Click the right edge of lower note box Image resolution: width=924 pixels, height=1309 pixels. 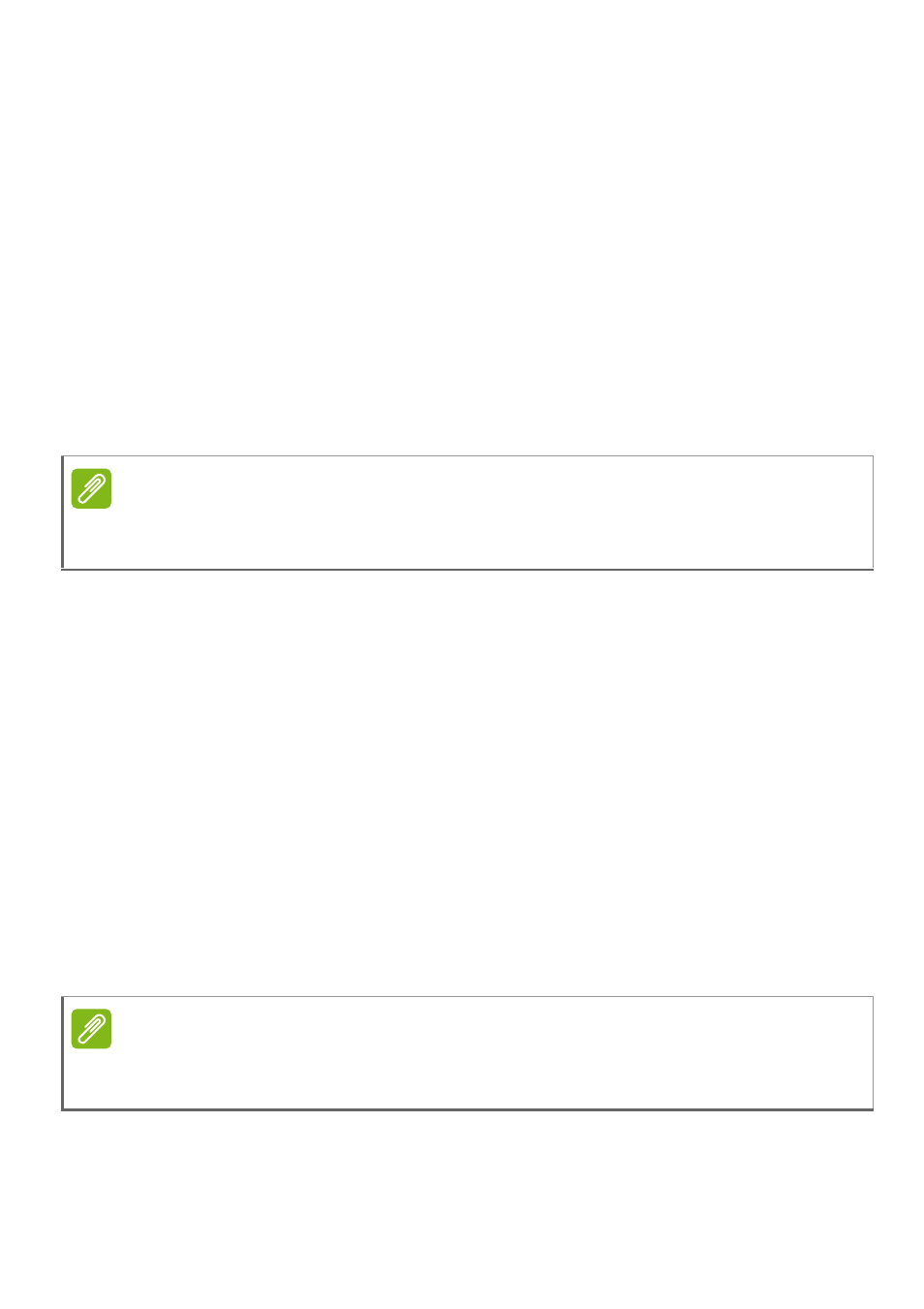coord(873,1053)
